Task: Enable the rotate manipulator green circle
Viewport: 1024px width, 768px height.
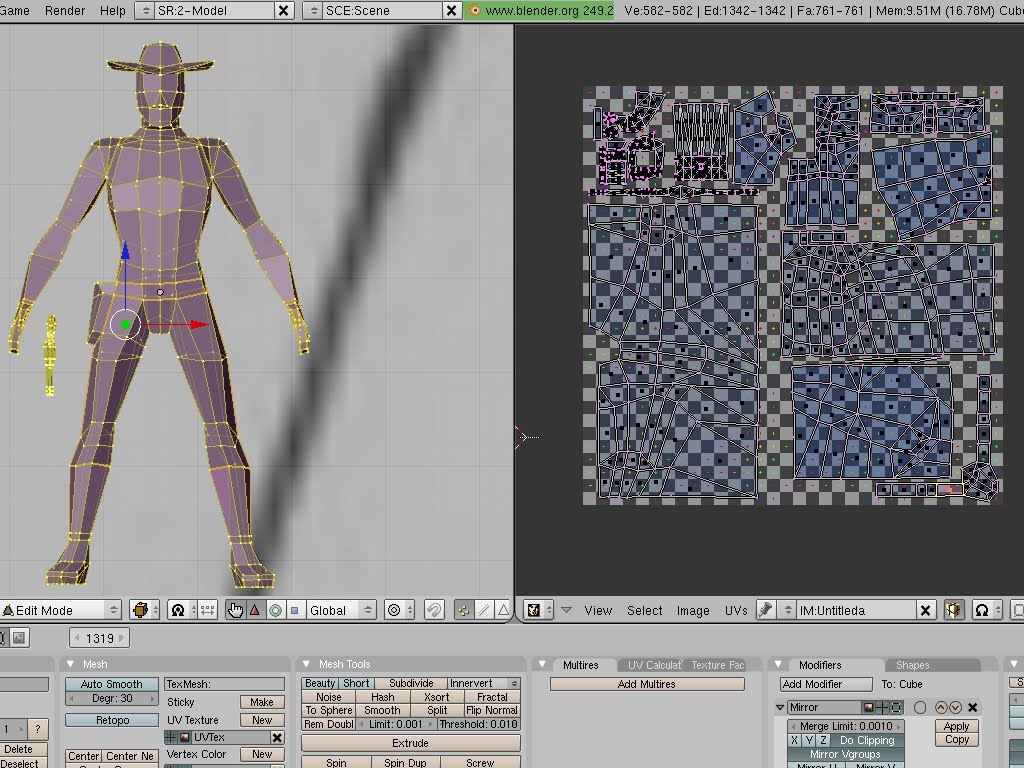Action: click(x=275, y=610)
